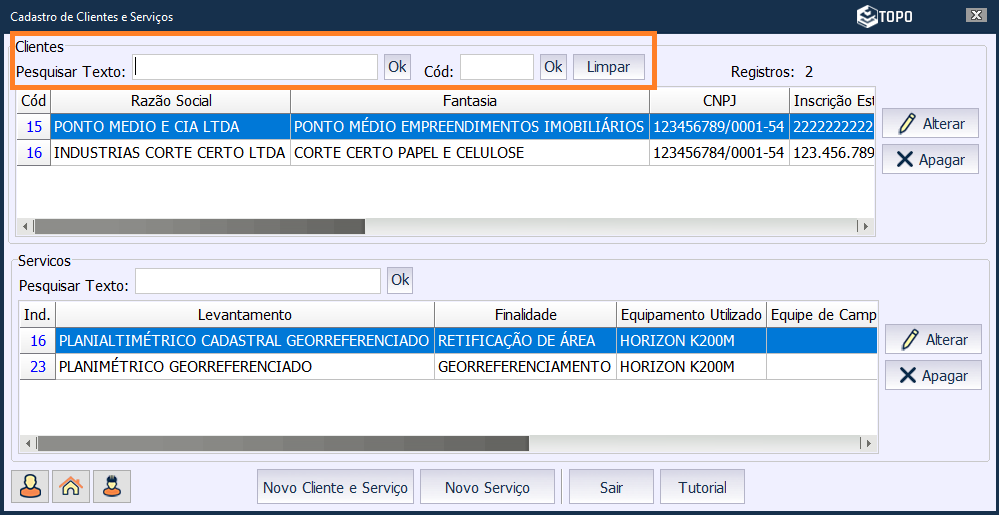Focus the Clientes Pesquisar Texto field
Image resolution: width=999 pixels, height=515 pixels.
pyautogui.click(x=255, y=67)
